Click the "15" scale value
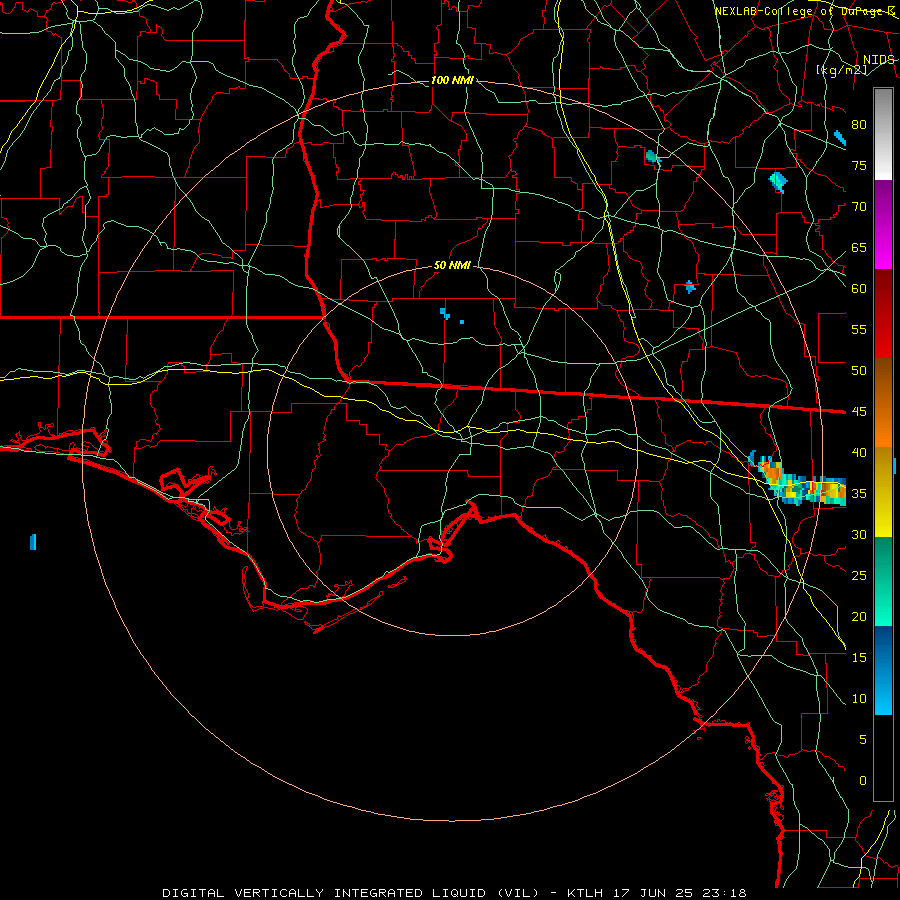Screen dimensions: 900x900 (859, 658)
